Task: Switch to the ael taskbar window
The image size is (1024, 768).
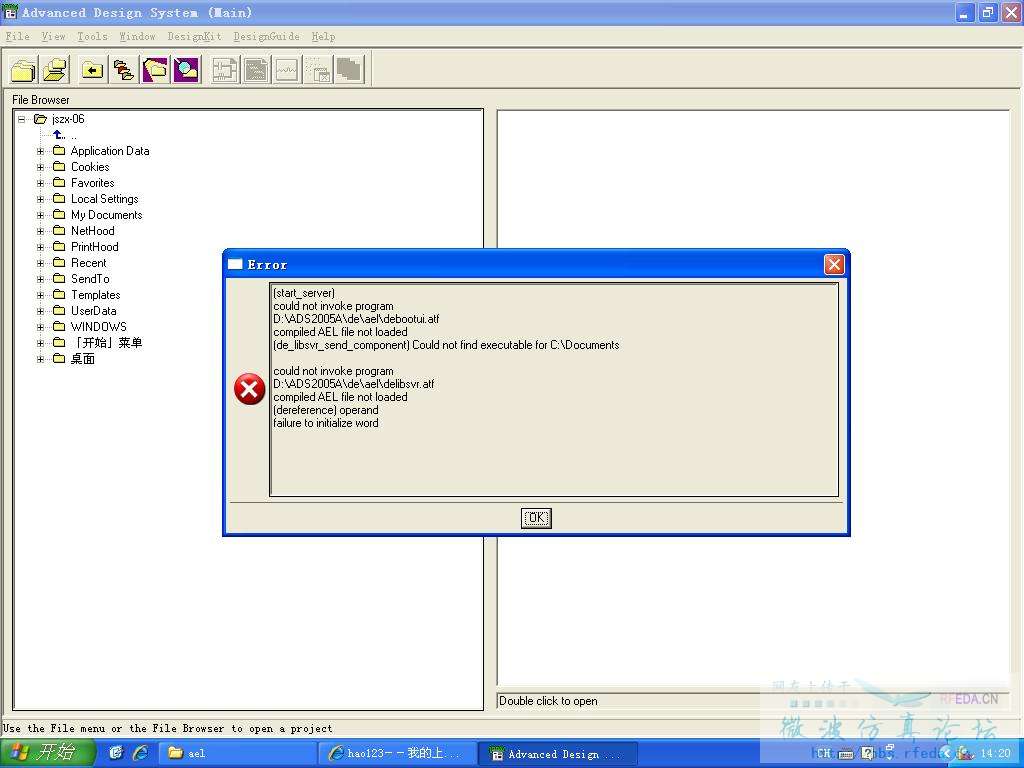Action: (236, 753)
